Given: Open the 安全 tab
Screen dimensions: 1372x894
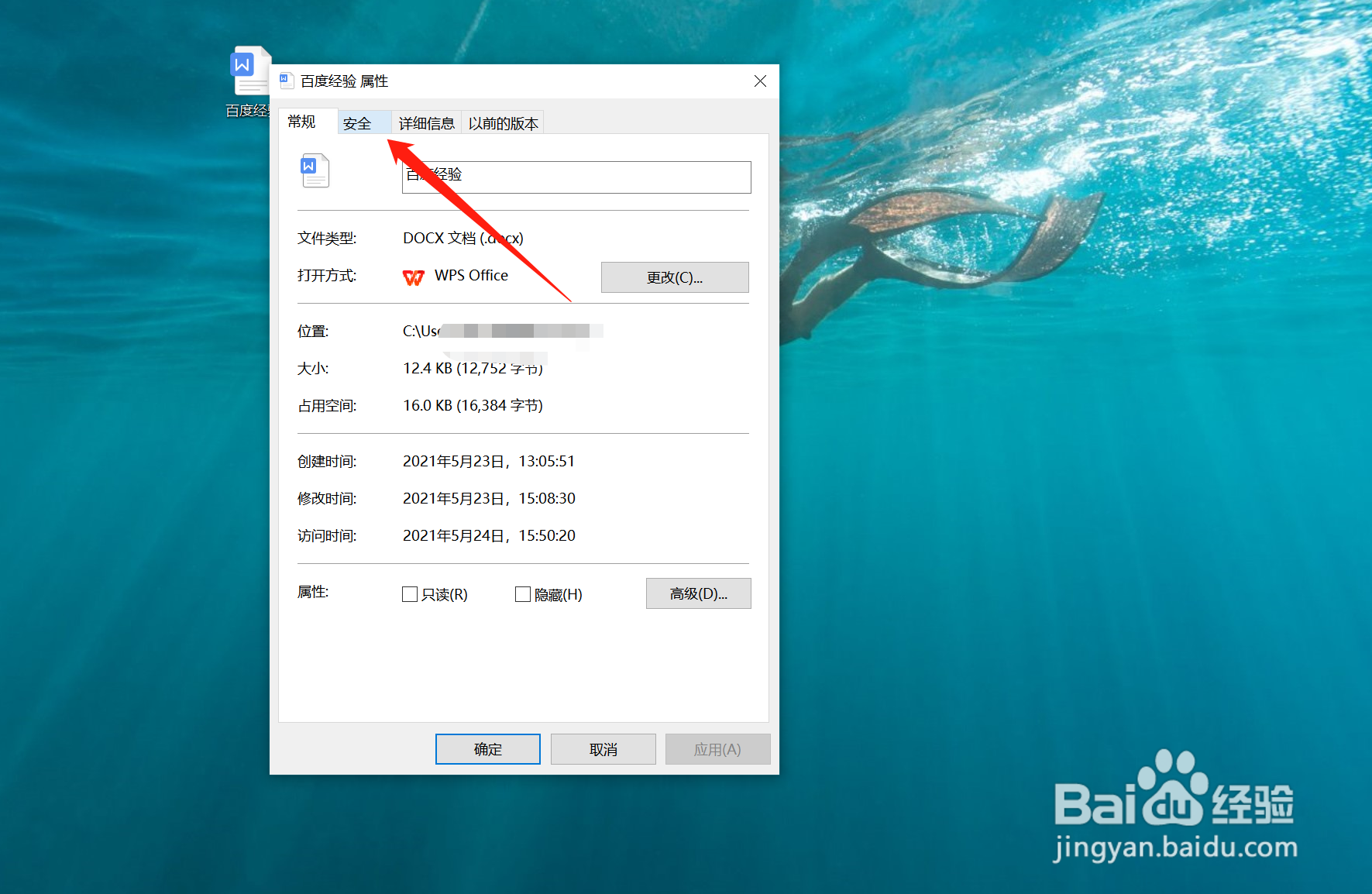Looking at the screenshot, I should coord(364,123).
